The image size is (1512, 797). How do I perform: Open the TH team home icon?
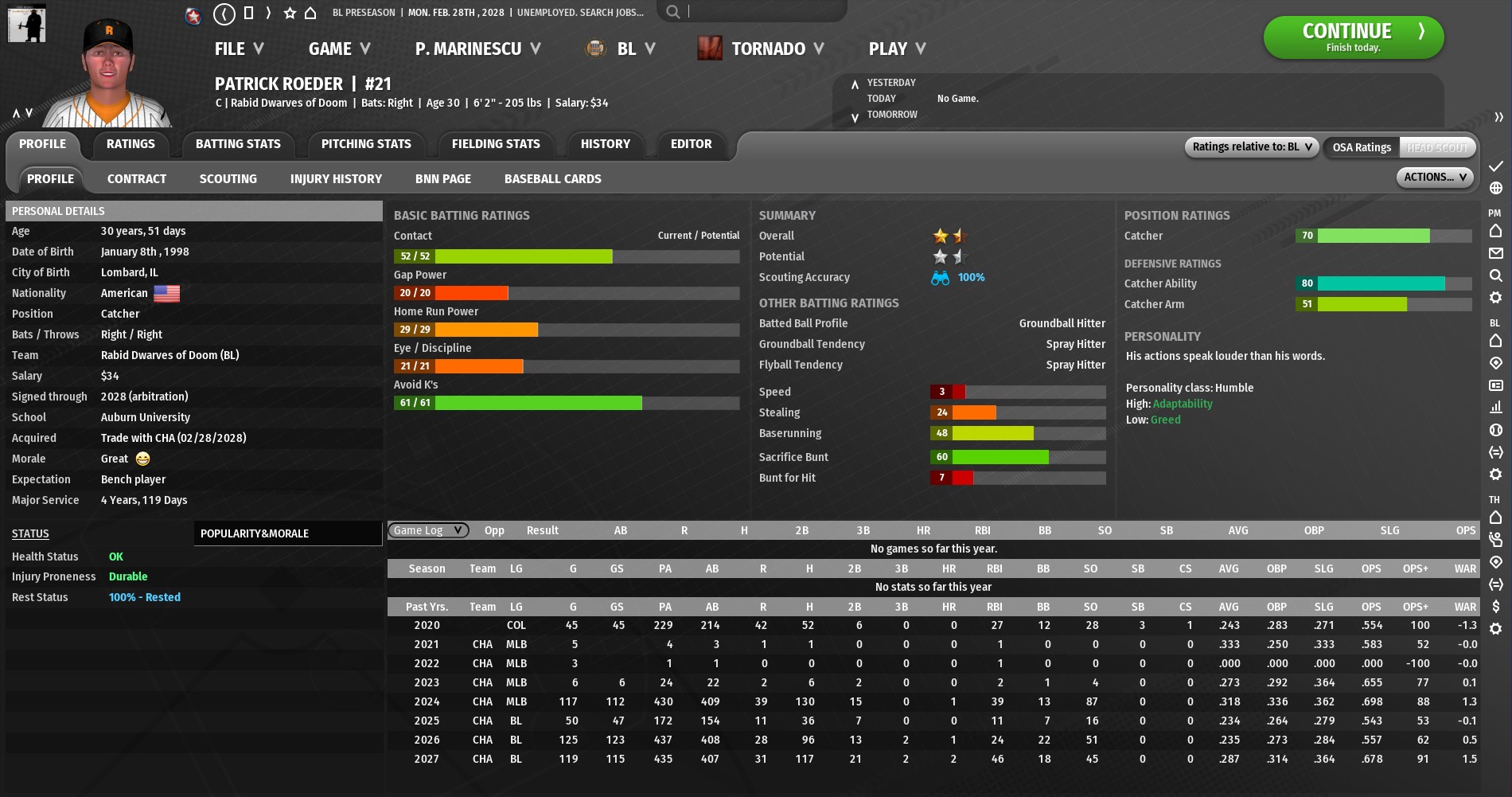coord(1496,518)
